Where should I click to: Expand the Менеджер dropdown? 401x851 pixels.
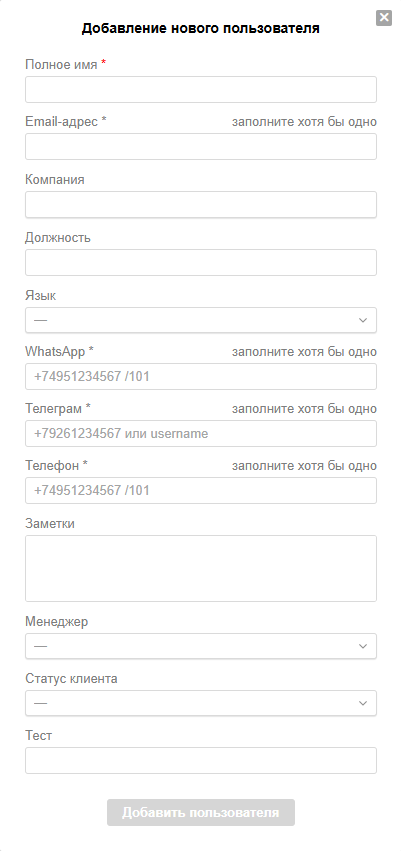201,646
